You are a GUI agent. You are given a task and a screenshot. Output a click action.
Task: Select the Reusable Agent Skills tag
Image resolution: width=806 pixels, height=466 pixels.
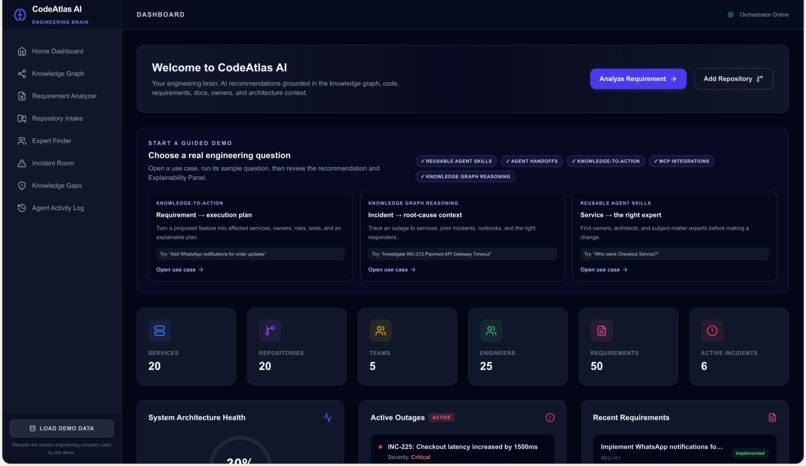(x=456, y=161)
